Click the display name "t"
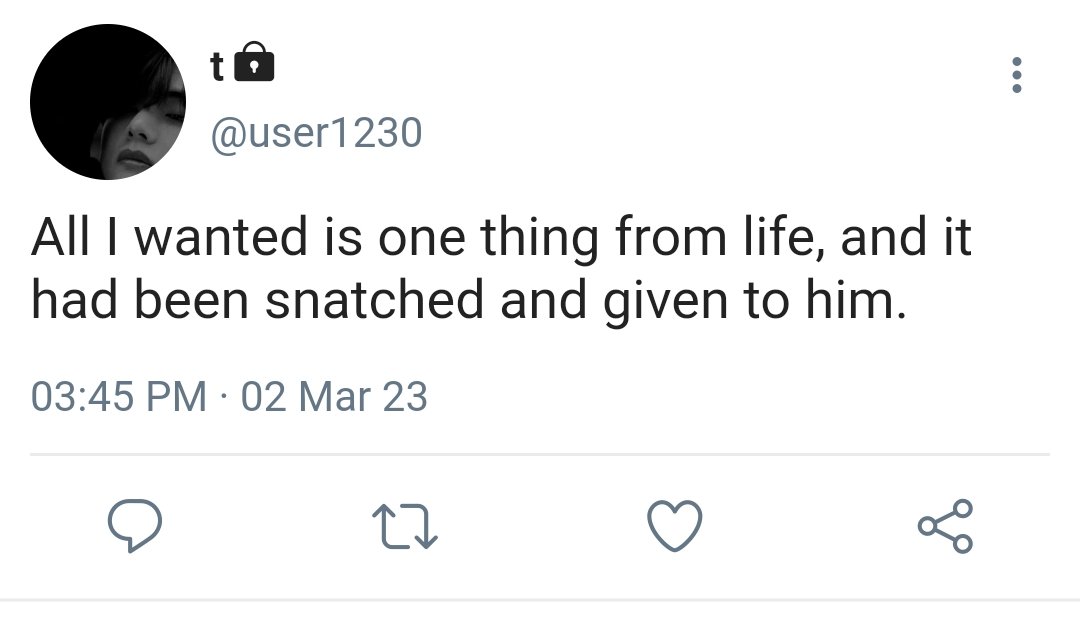Image resolution: width=1080 pixels, height=618 pixels. 217,67
